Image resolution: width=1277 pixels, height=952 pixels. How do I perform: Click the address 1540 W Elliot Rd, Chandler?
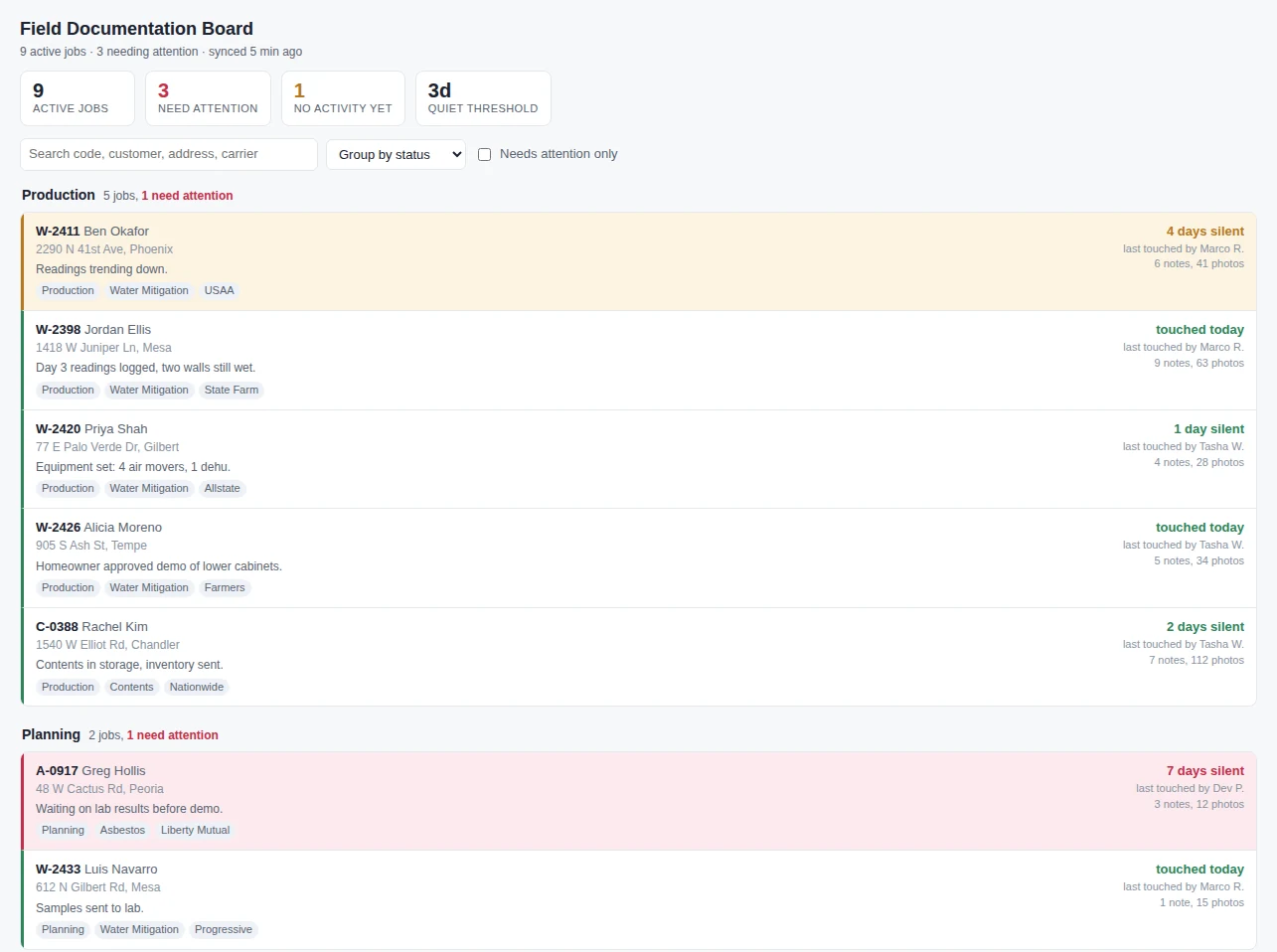click(107, 645)
